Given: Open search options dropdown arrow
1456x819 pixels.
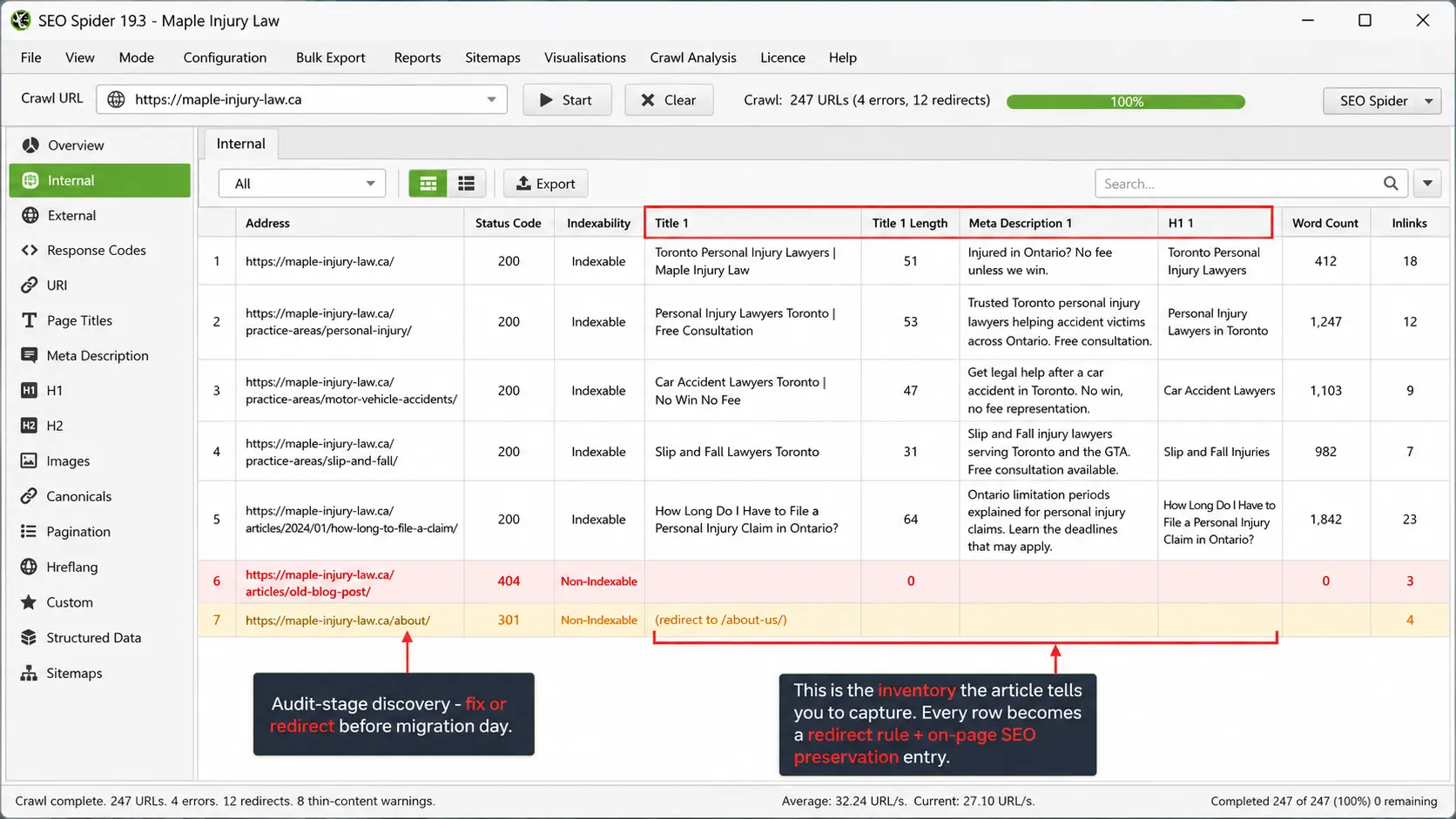Looking at the screenshot, I should (1427, 184).
